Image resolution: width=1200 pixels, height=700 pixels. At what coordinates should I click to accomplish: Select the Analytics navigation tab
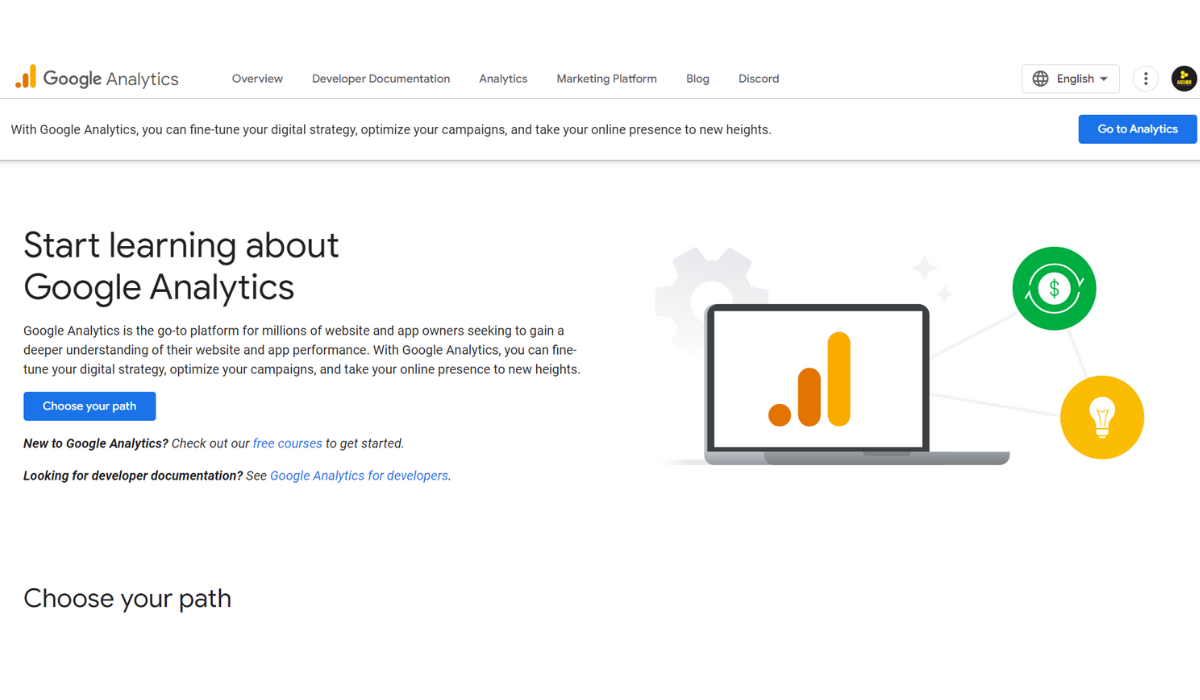coord(503,79)
